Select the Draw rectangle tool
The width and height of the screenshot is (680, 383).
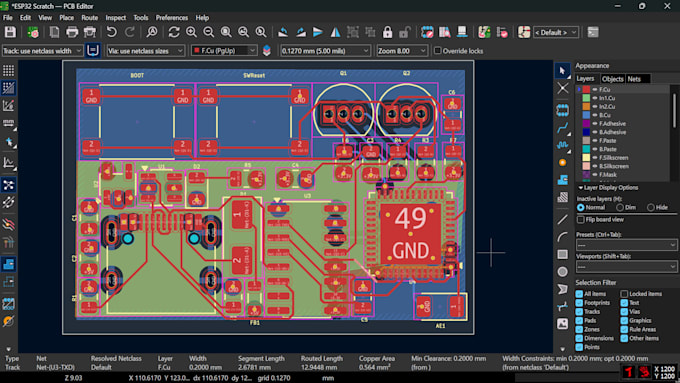[562, 254]
